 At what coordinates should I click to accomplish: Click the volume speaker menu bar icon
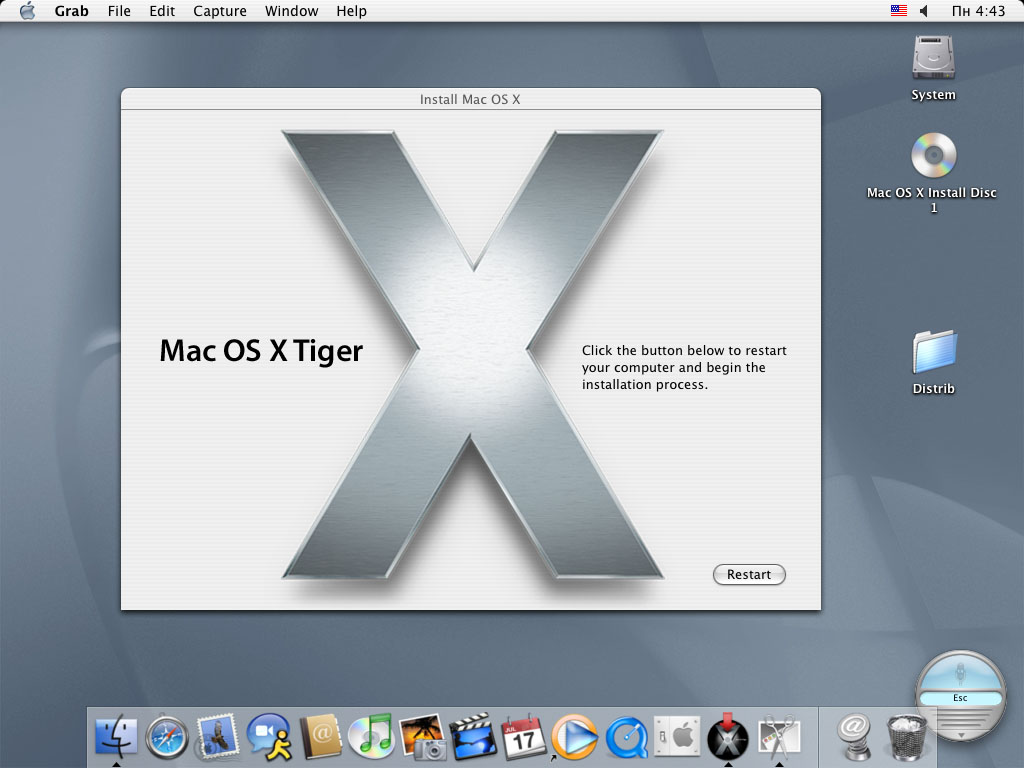point(923,11)
